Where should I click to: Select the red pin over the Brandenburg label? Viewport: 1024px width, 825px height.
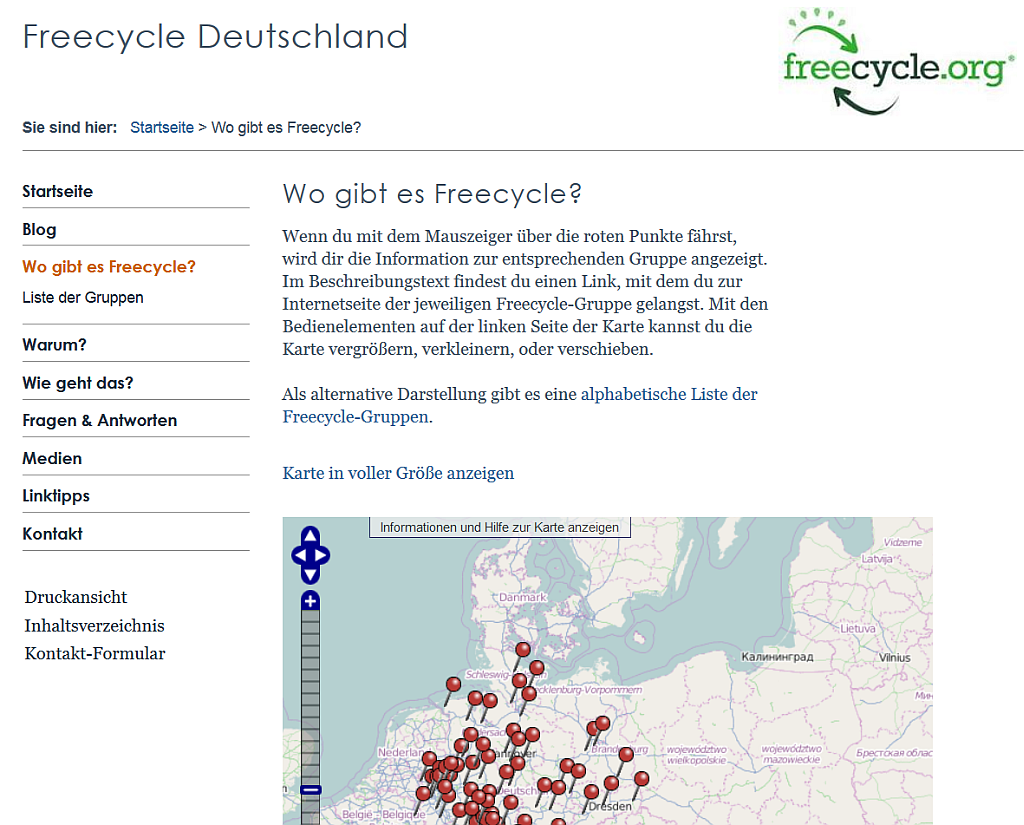(x=626, y=754)
